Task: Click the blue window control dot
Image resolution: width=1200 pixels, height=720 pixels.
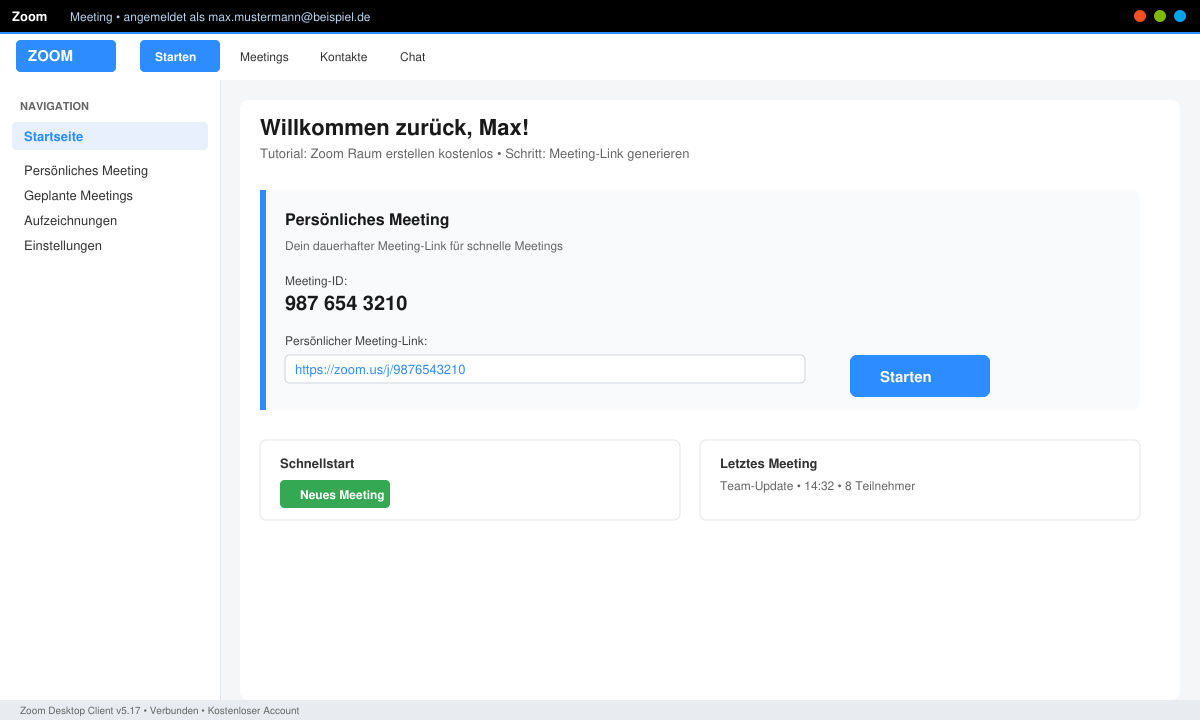Action: (x=1180, y=16)
